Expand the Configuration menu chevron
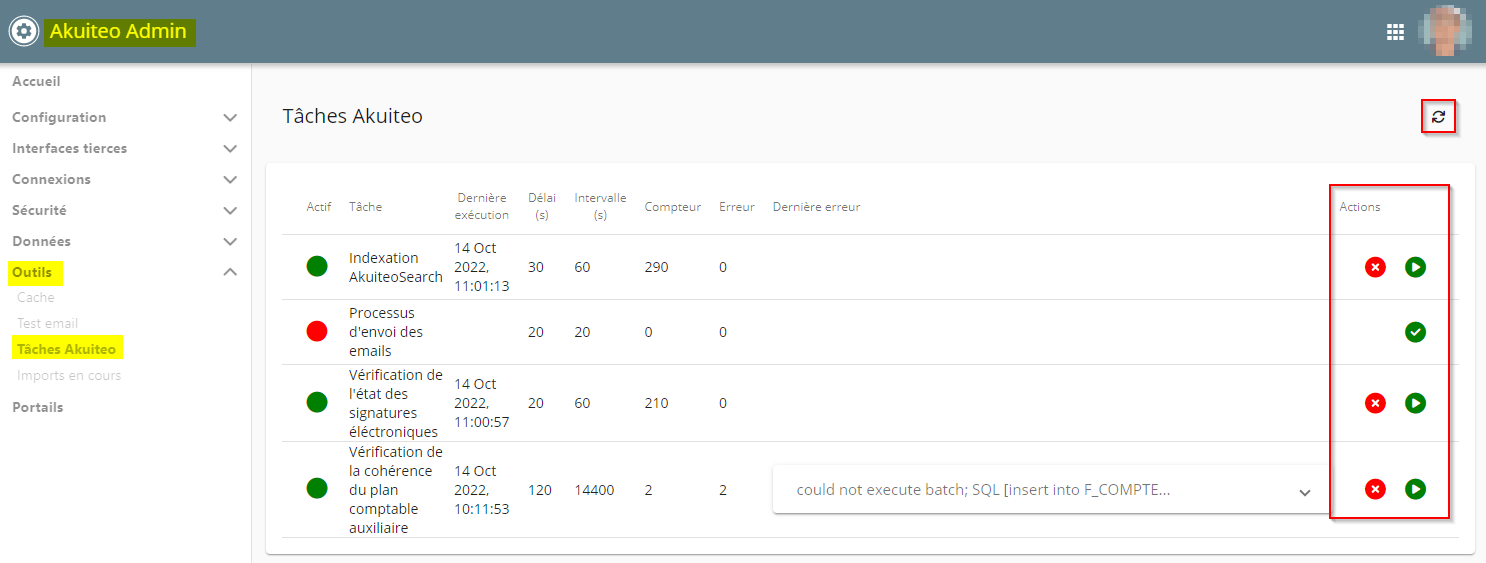1486x563 pixels. (x=230, y=118)
